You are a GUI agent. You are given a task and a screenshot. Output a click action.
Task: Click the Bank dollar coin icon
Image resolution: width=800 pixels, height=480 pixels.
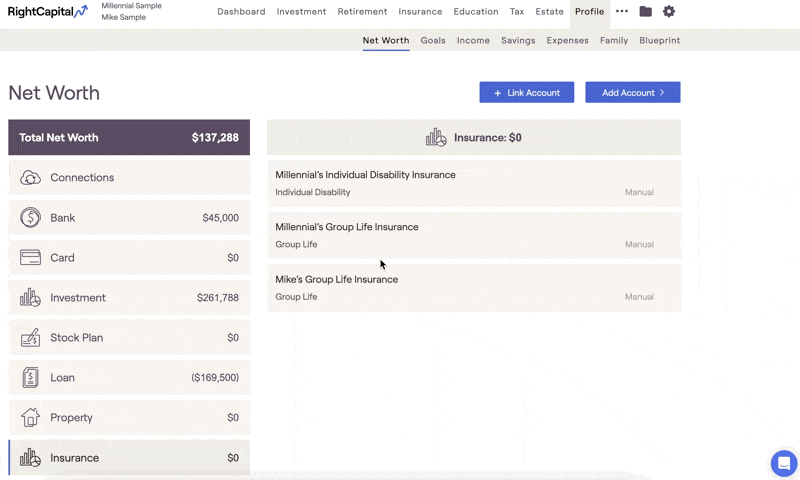(31, 218)
